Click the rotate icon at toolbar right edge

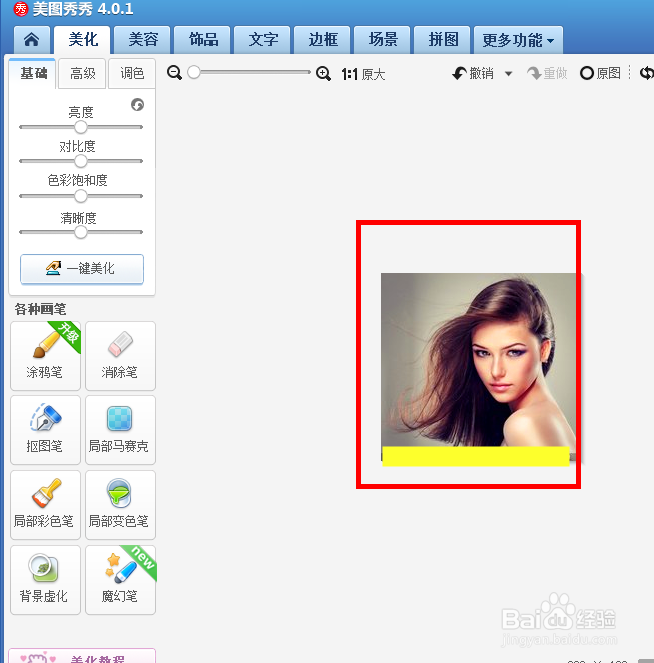click(647, 74)
